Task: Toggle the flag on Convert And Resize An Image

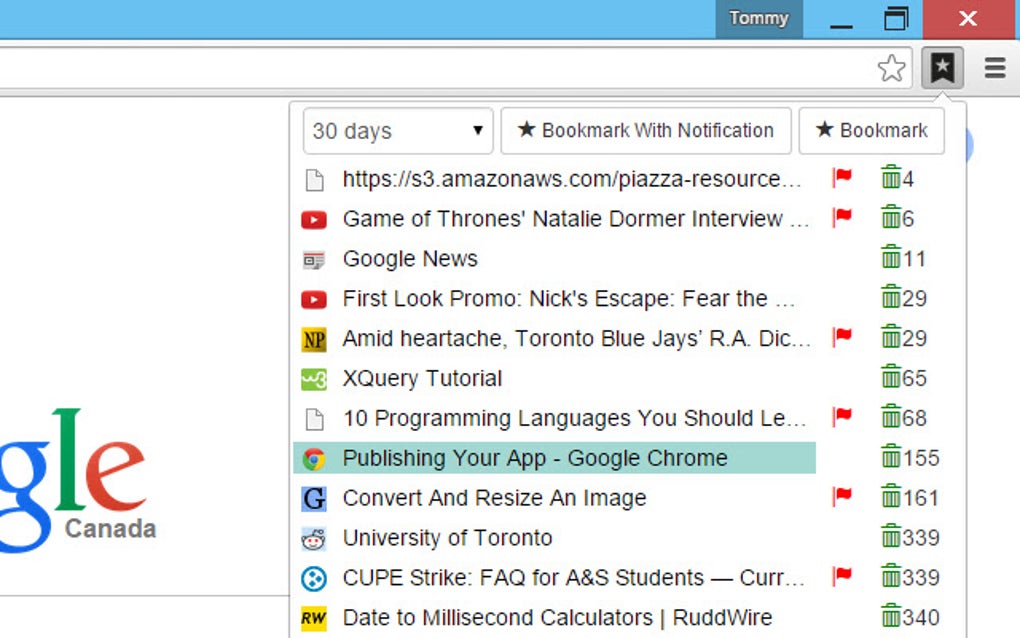Action: pyautogui.click(x=842, y=496)
